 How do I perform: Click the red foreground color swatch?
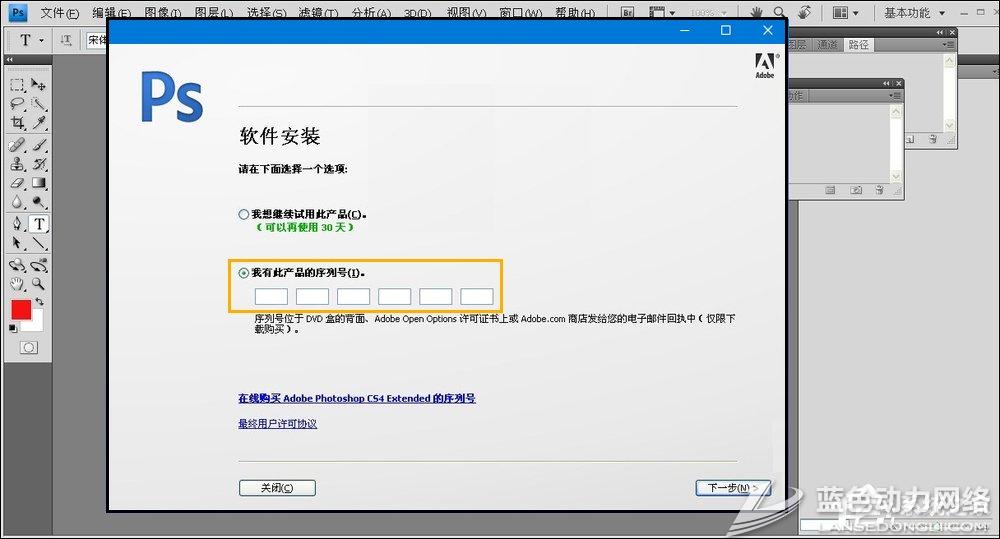coord(21,310)
